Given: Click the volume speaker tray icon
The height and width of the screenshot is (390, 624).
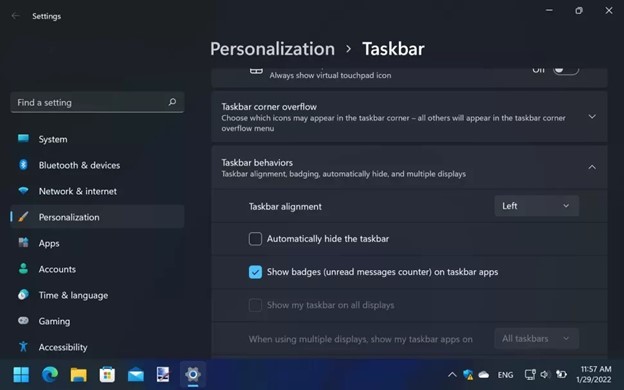Looking at the screenshot, I should 545,374.
